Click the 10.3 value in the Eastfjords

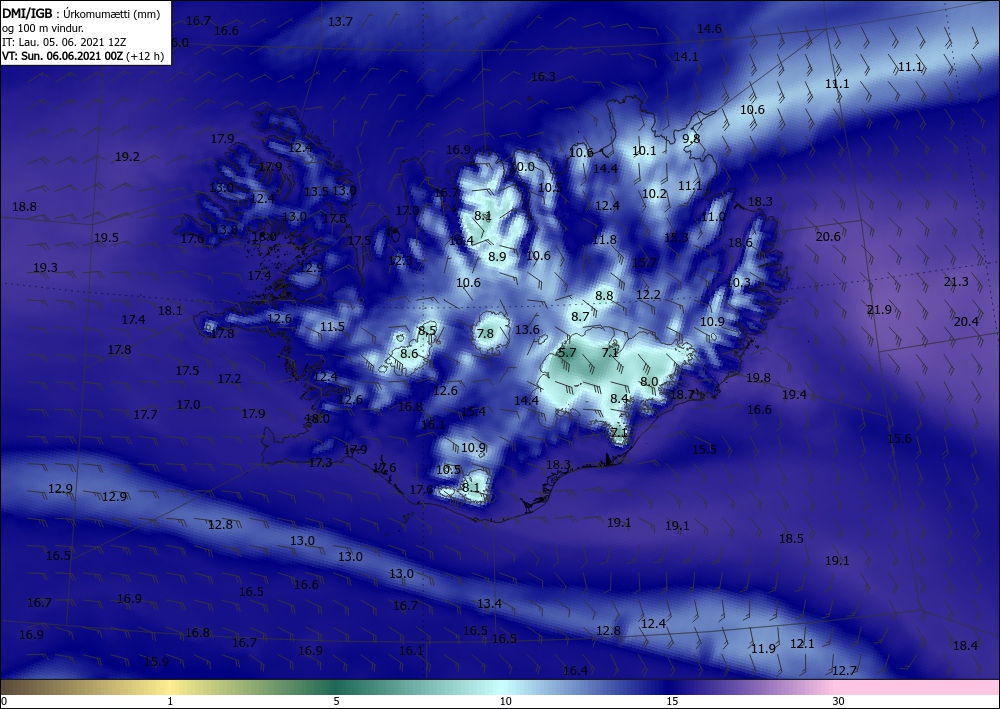[739, 282]
